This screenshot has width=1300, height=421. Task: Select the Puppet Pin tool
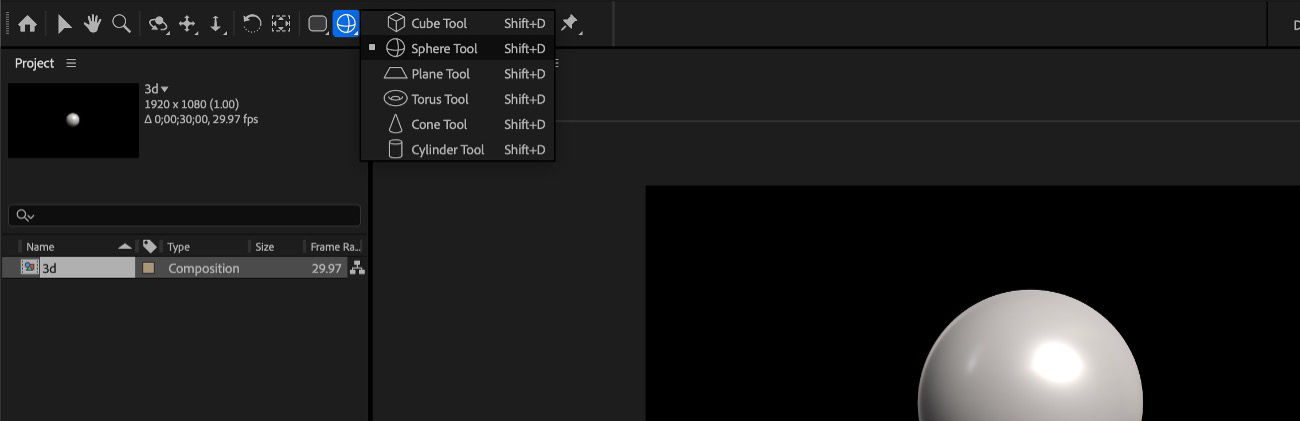point(571,24)
